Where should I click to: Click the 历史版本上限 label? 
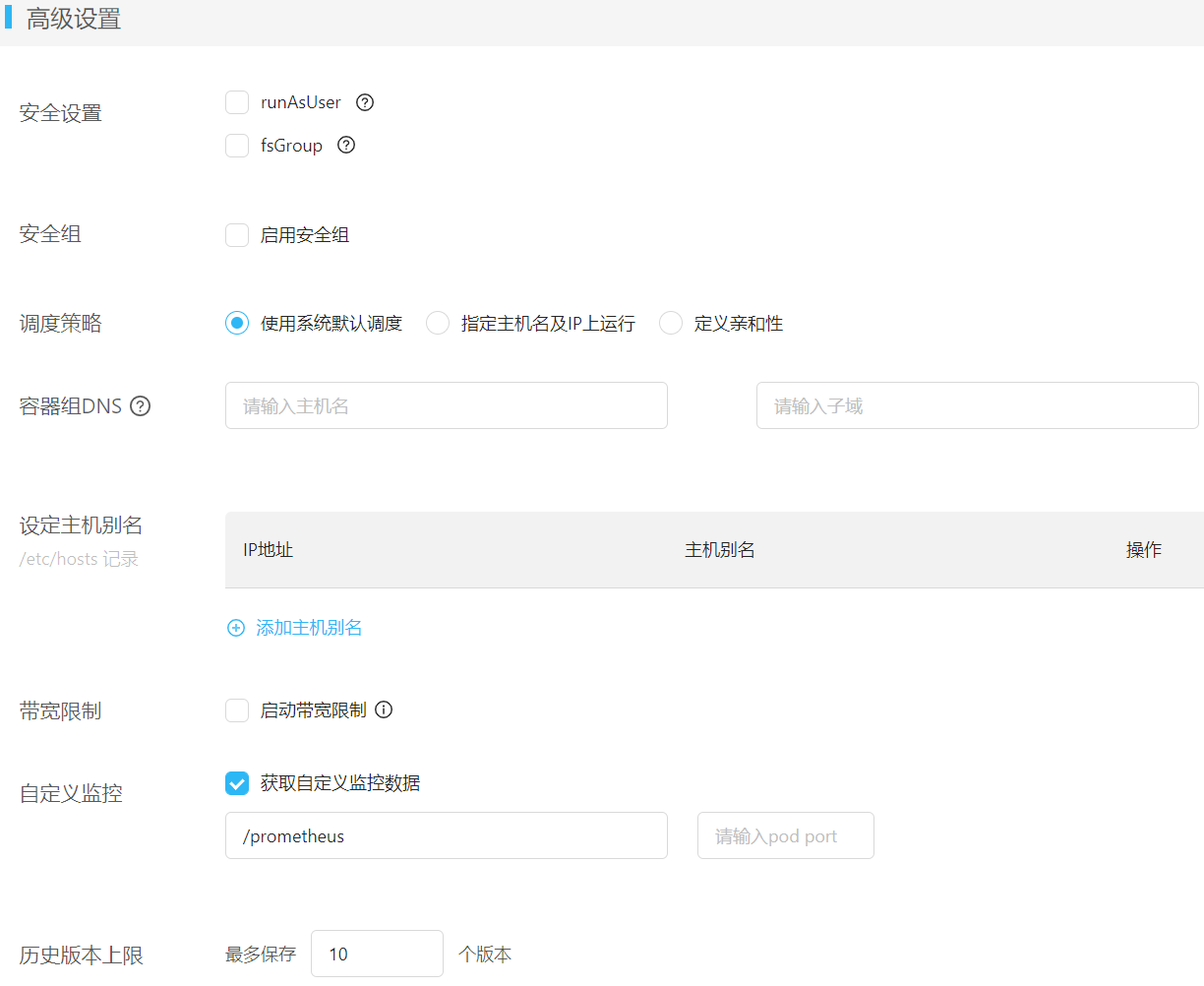82,955
